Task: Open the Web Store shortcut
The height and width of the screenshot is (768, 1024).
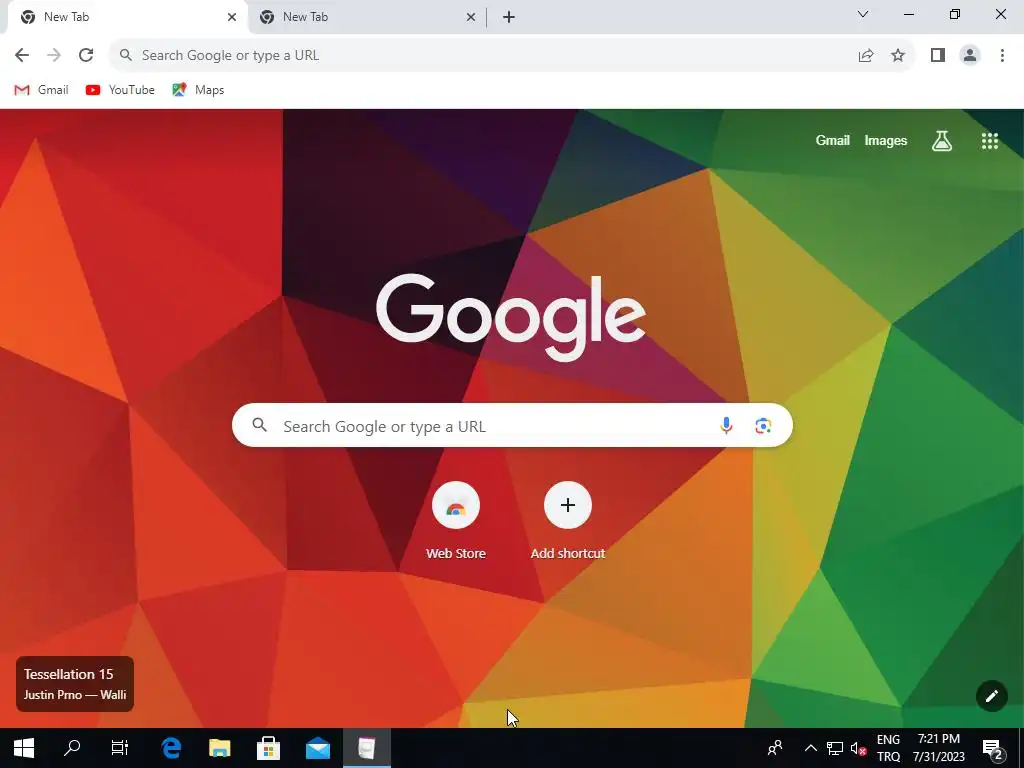Action: tap(456, 521)
